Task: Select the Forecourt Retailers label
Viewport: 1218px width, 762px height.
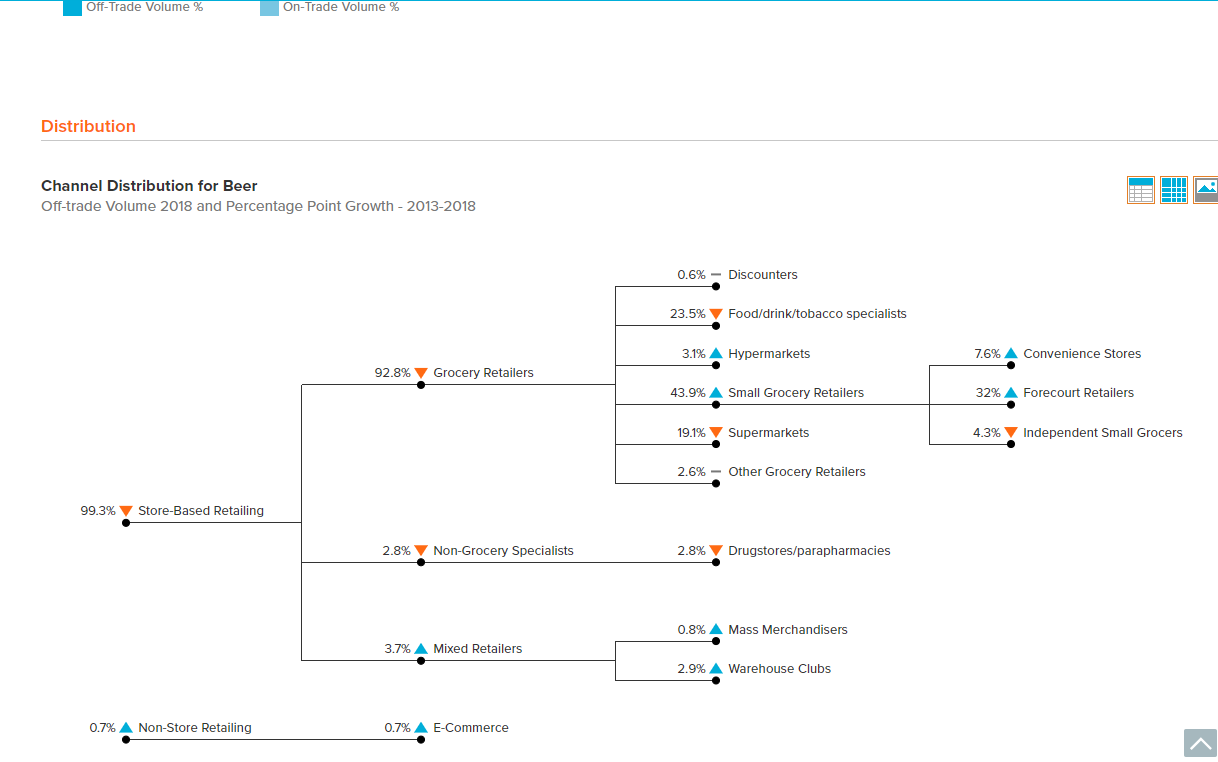Action: [x=1079, y=393]
